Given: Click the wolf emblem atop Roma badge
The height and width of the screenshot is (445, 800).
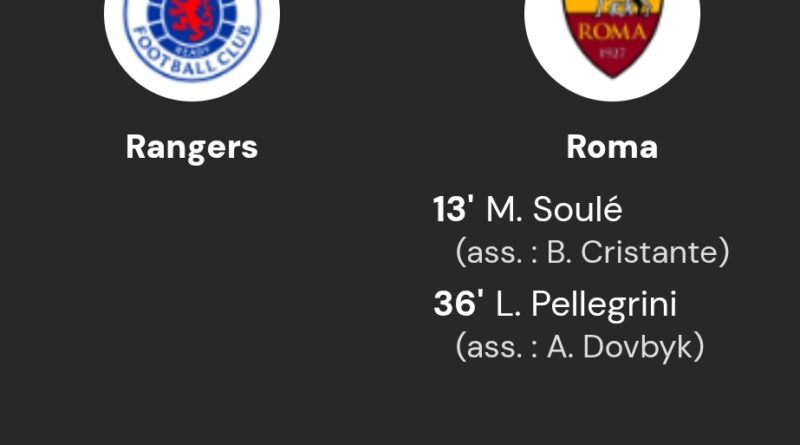Looking at the screenshot, I should [x=612, y=7].
